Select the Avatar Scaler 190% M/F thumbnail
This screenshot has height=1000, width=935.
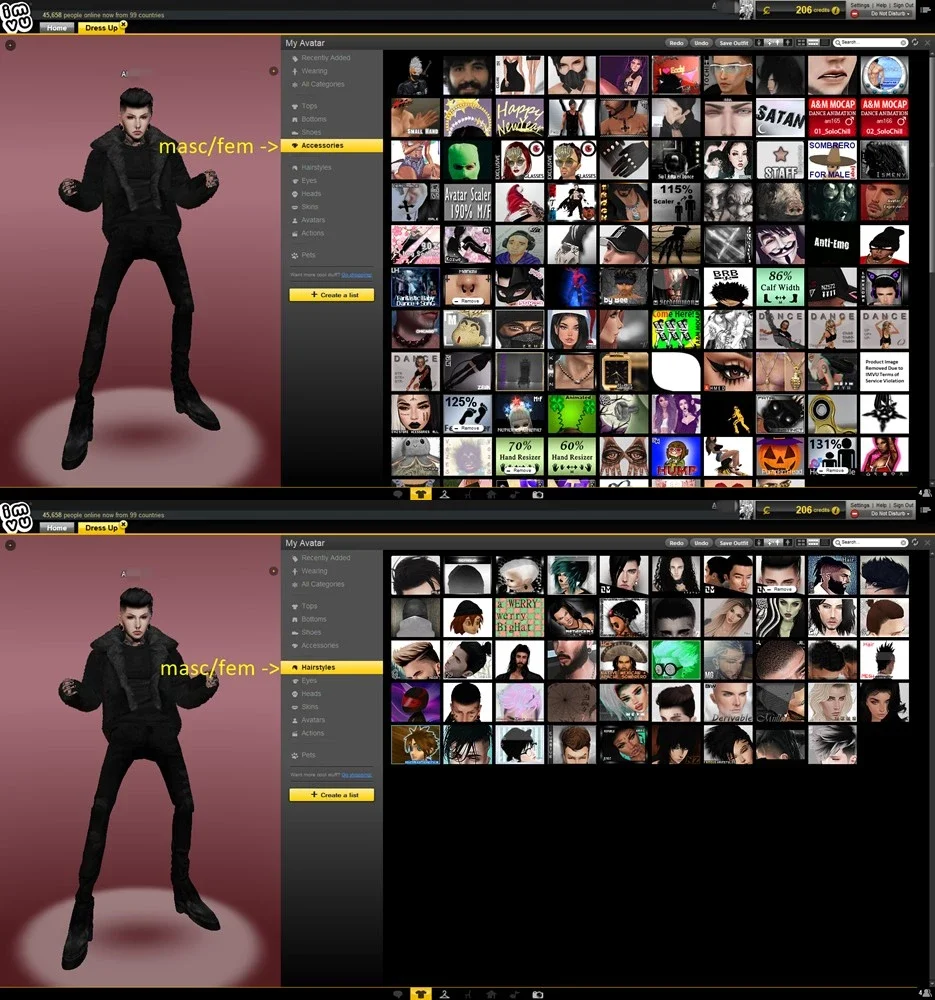(468, 202)
